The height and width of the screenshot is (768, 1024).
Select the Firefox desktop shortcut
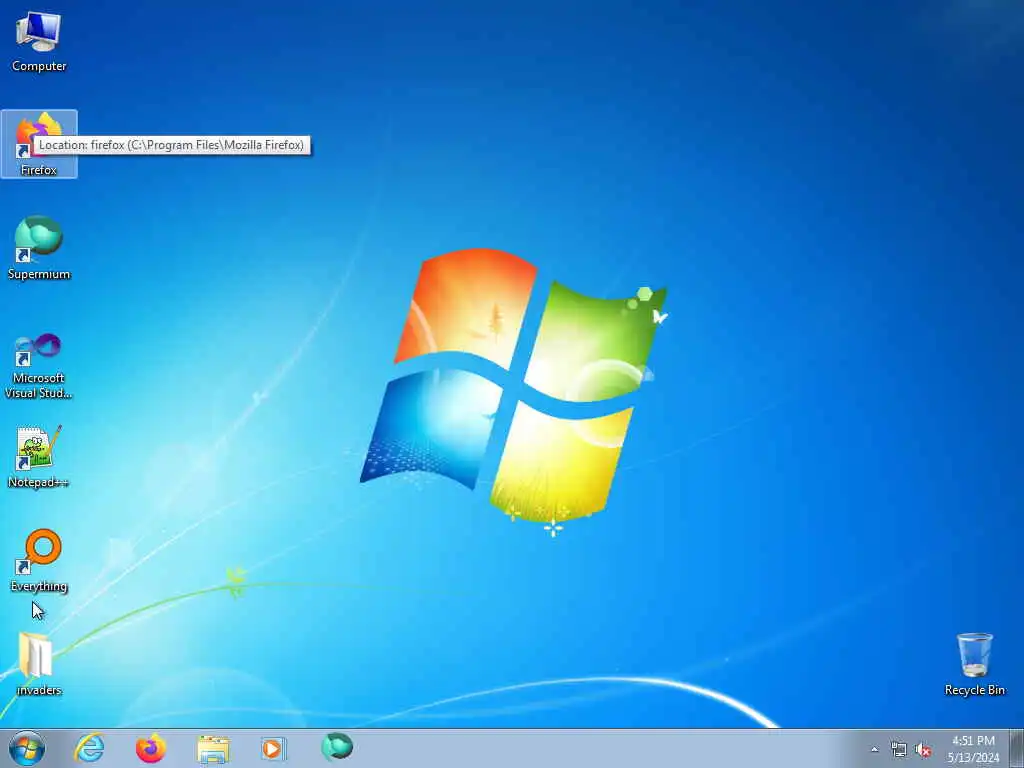[39, 144]
